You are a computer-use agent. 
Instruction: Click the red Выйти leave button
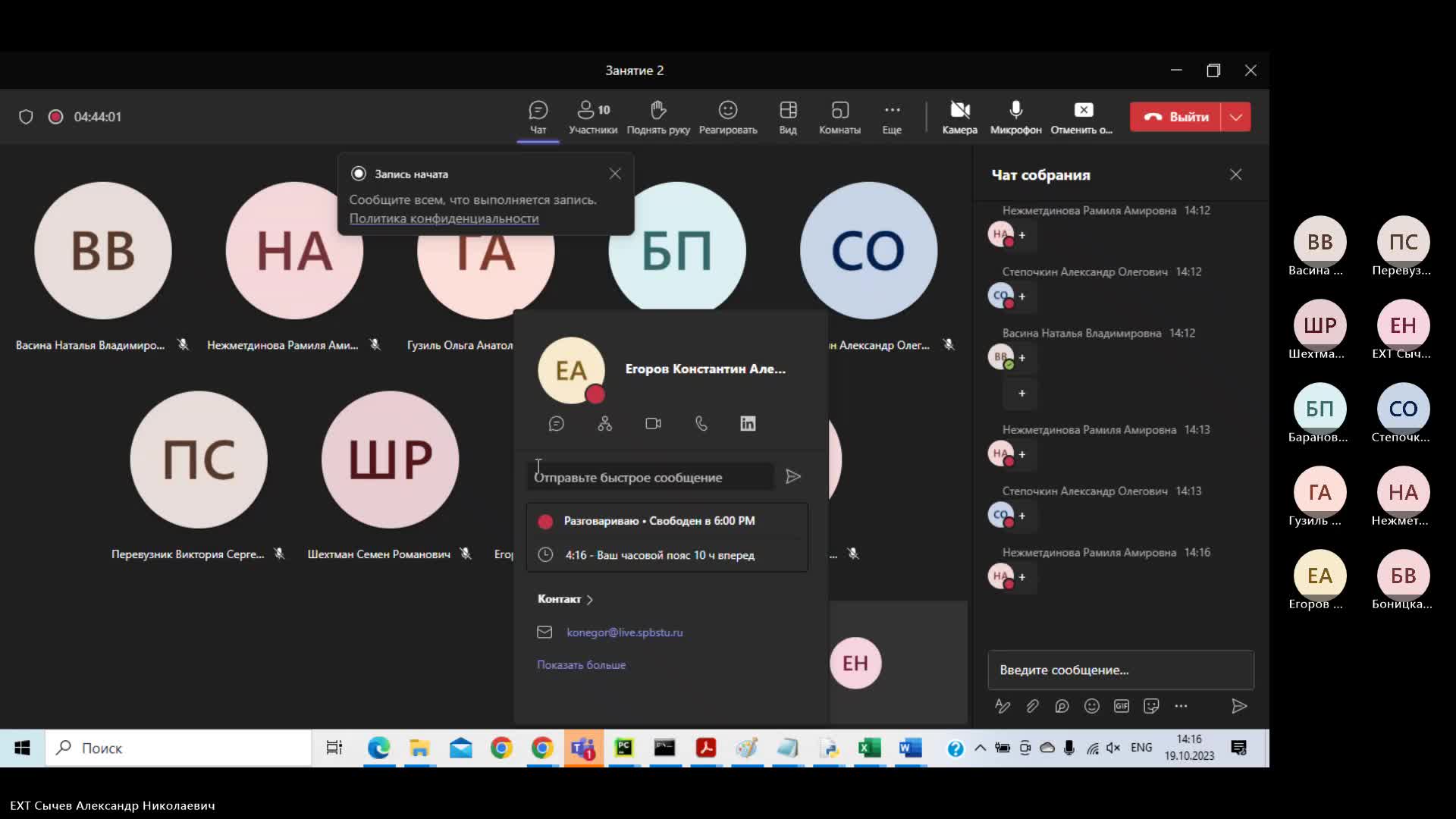click(x=1175, y=117)
